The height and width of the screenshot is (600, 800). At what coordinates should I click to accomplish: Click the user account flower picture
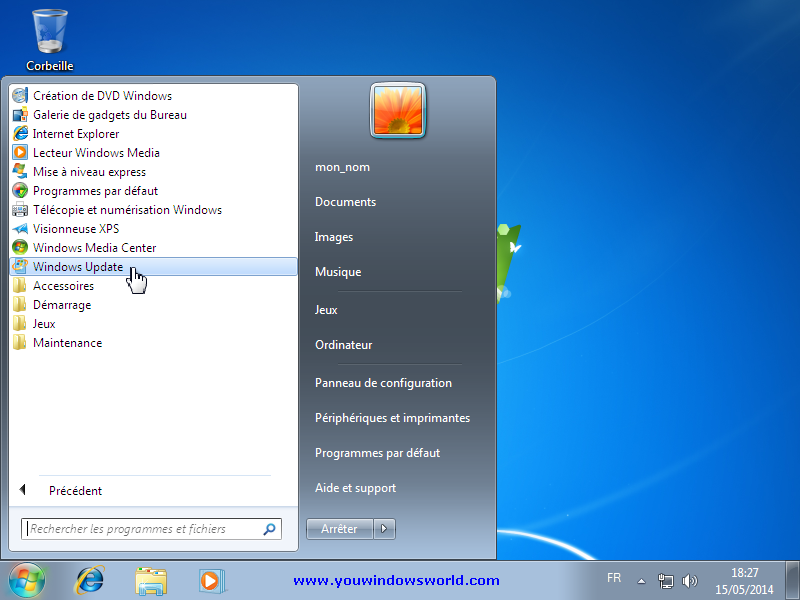pos(397,110)
